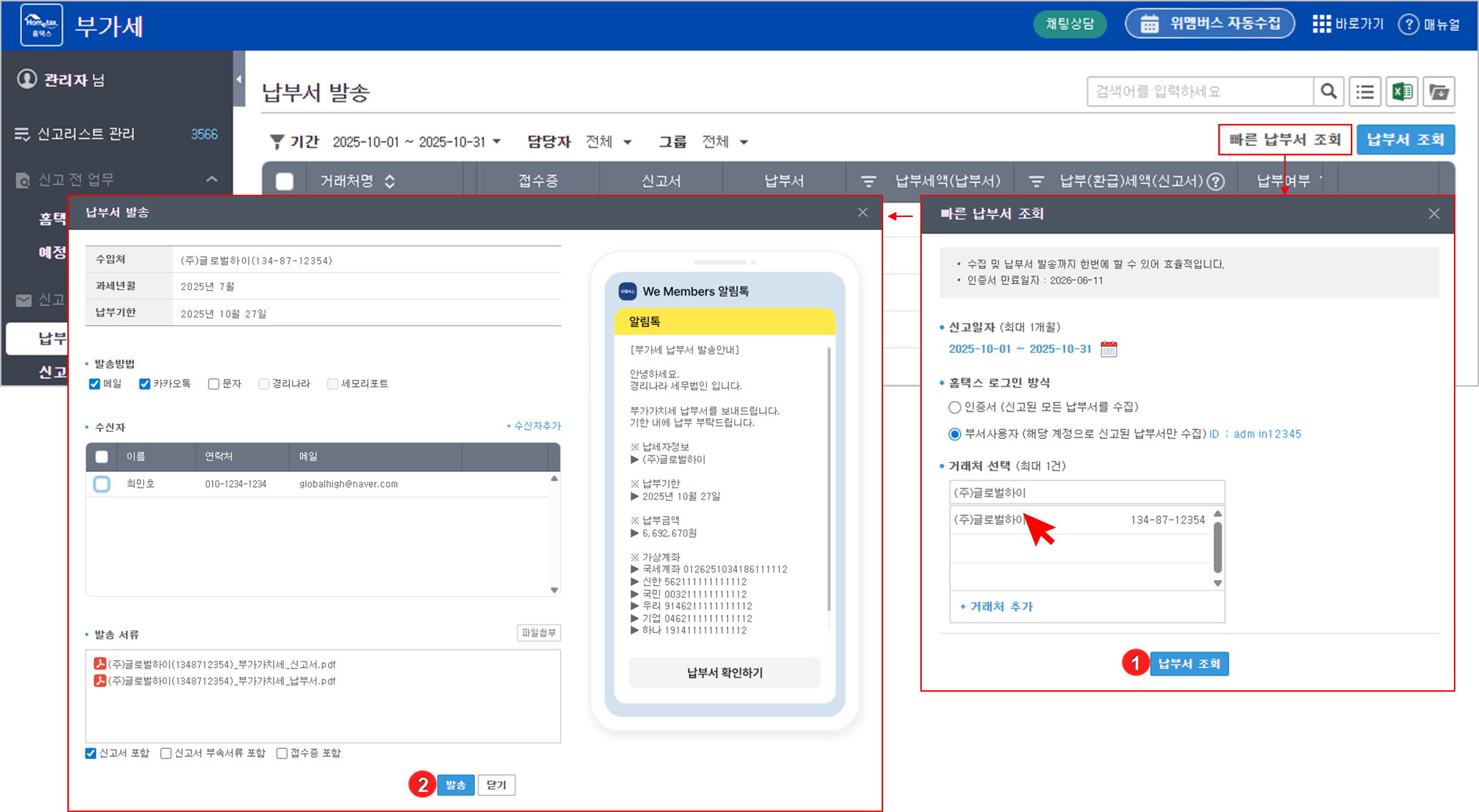Click the 검색어를 입력하세요 search field
Screen dimensions: 1479x812
(1200, 92)
